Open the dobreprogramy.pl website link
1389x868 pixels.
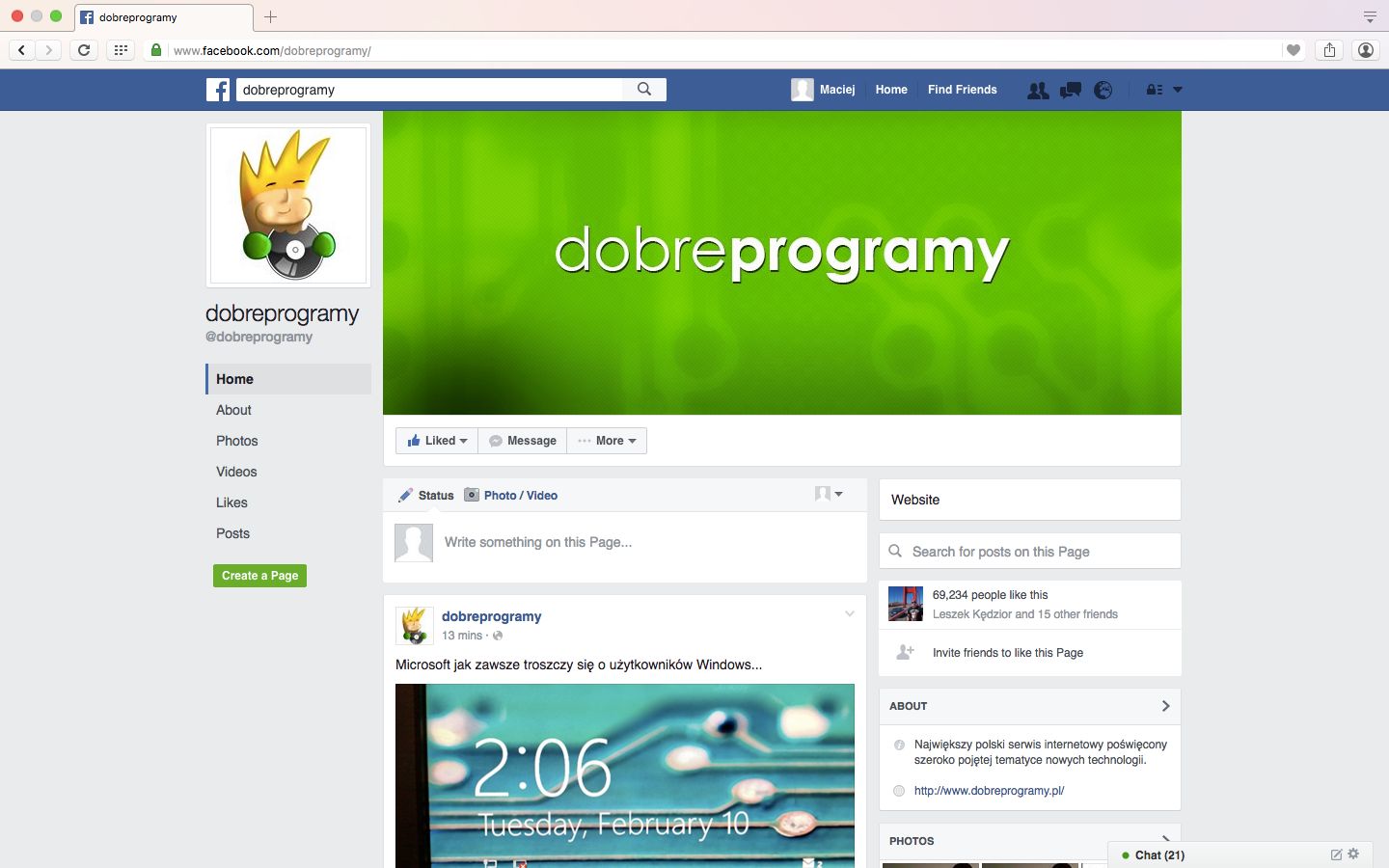(989, 791)
